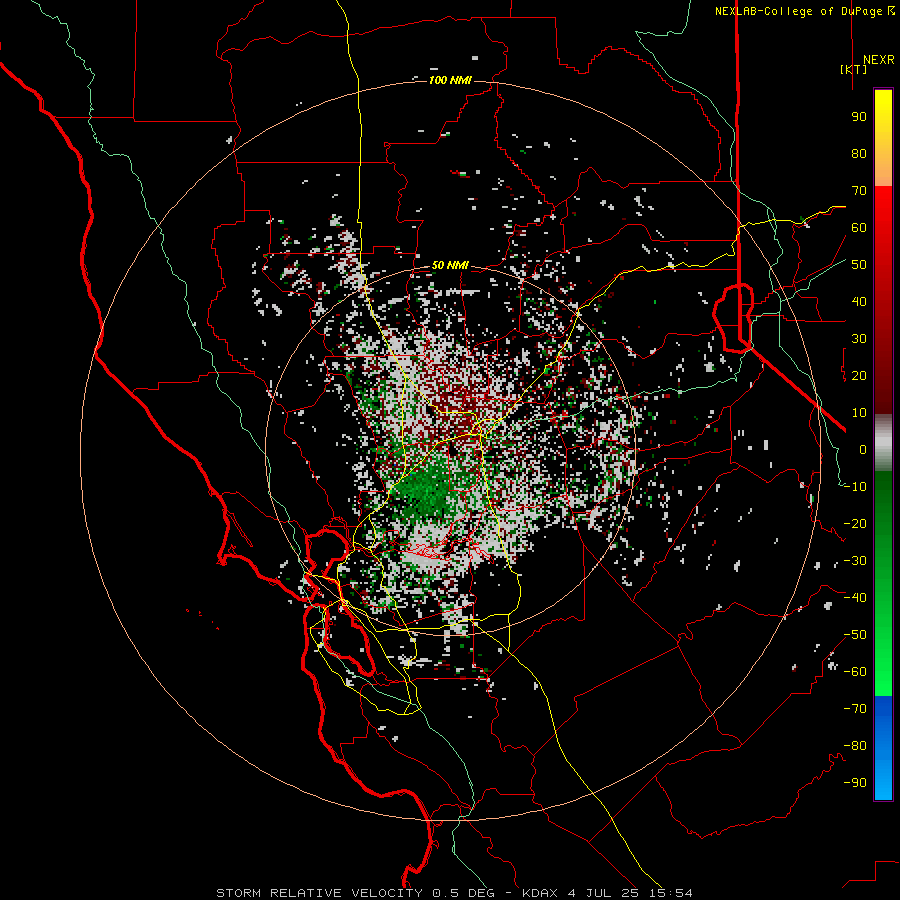Click the 60 value on velocity scale

pyautogui.click(x=859, y=228)
